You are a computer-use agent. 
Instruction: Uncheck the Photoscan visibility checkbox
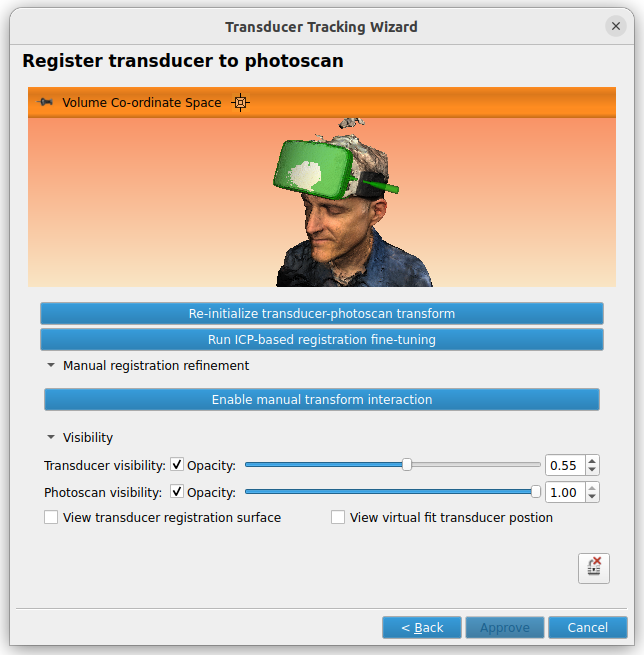coord(177,492)
